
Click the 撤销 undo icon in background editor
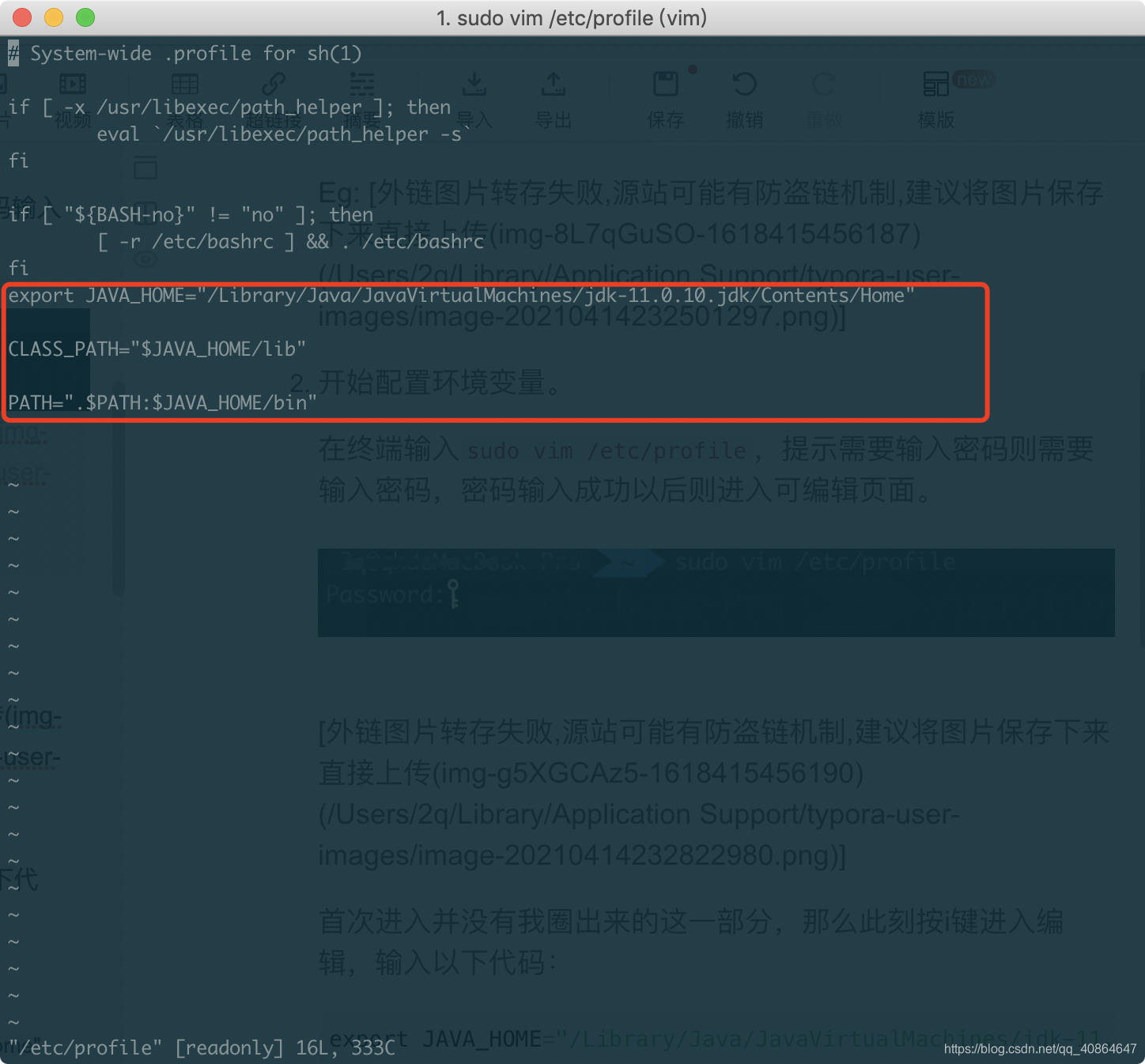coord(745,85)
